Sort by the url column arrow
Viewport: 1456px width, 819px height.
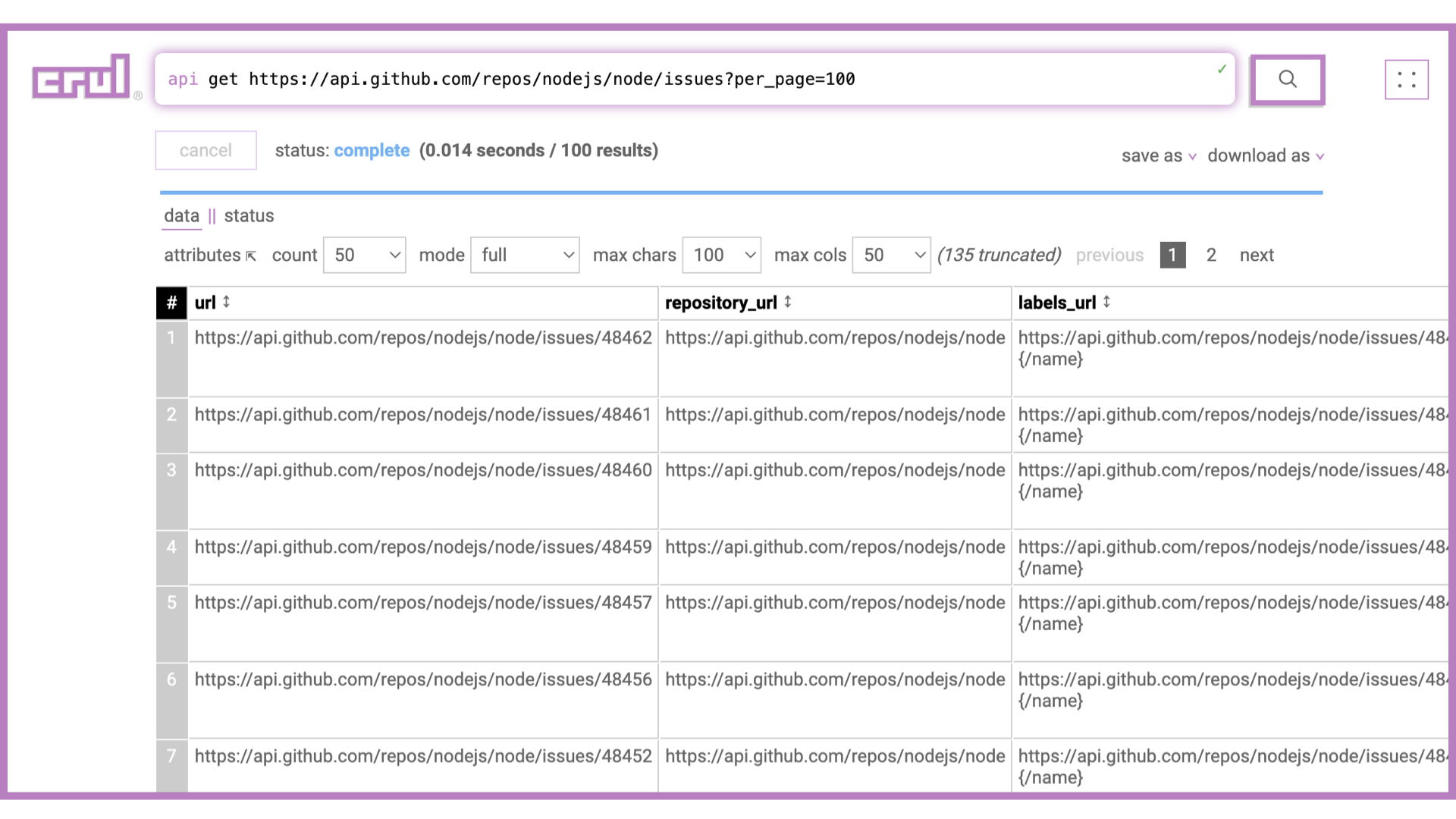click(x=226, y=302)
